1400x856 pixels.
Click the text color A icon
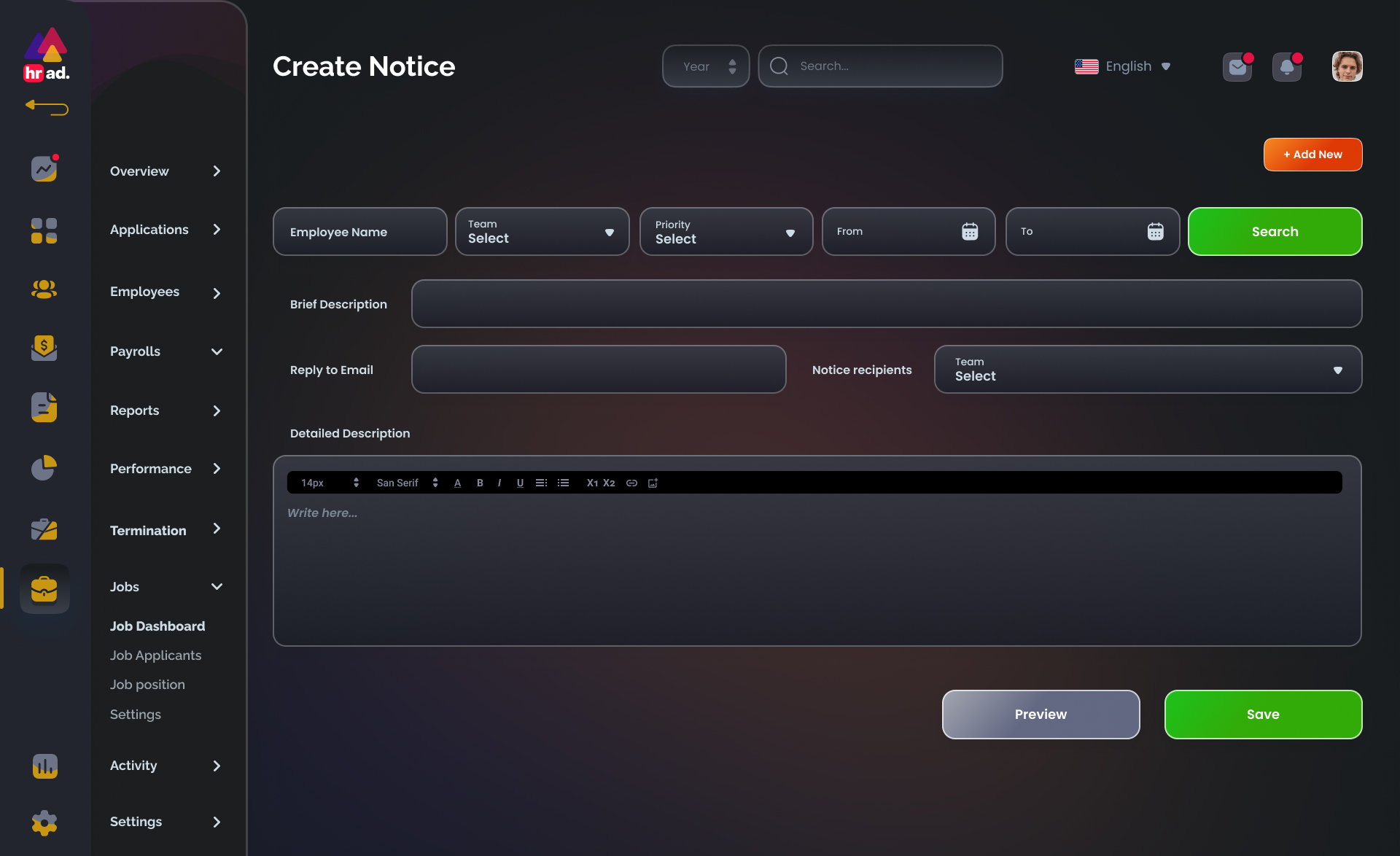[457, 483]
